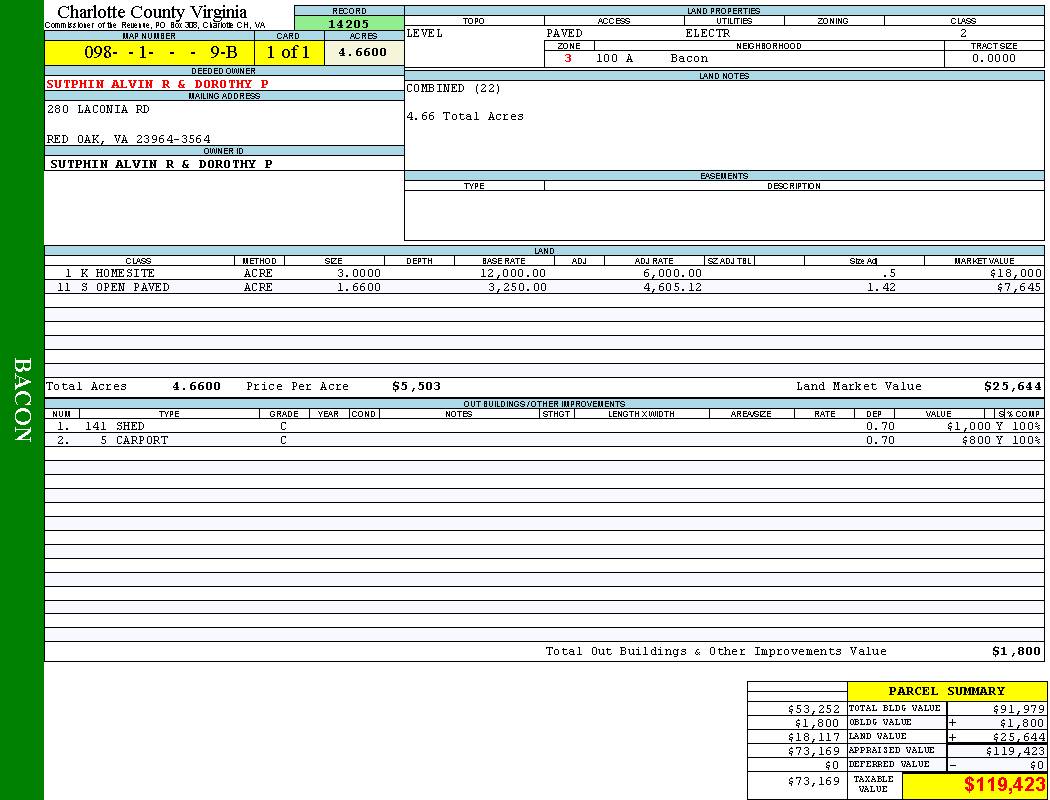Select the acres field showing 4.6600

[x=363, y=53]
